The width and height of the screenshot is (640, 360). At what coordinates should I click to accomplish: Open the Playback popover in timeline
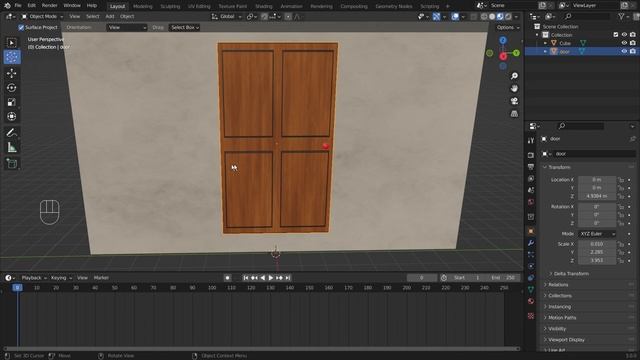pos(34,278)
